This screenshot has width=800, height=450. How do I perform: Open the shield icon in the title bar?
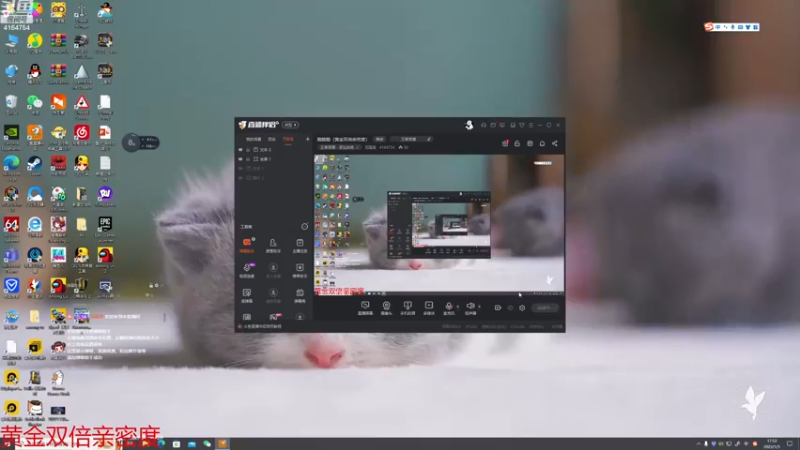(x=521, y=125)
